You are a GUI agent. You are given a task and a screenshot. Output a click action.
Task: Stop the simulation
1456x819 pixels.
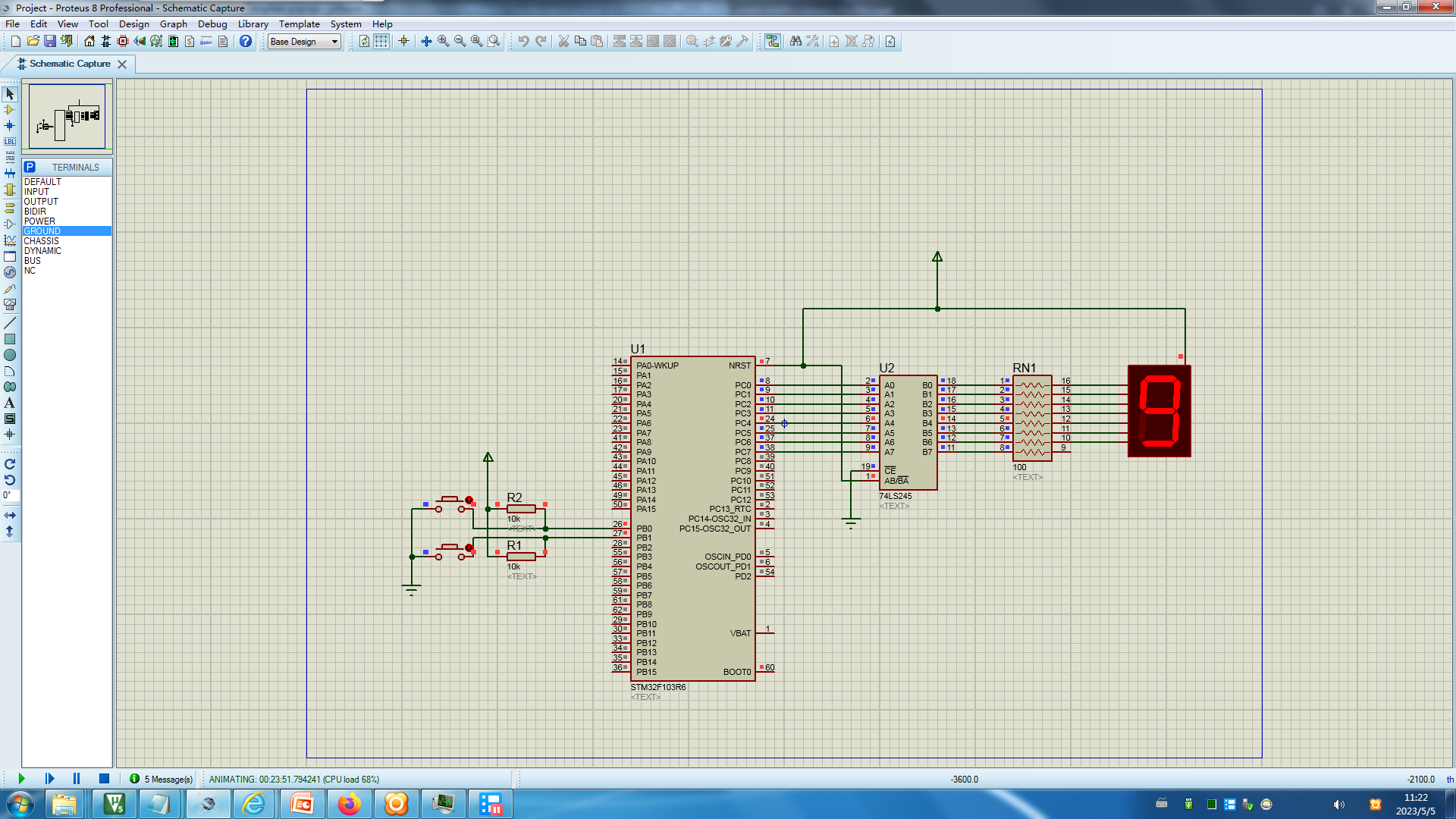104,779
